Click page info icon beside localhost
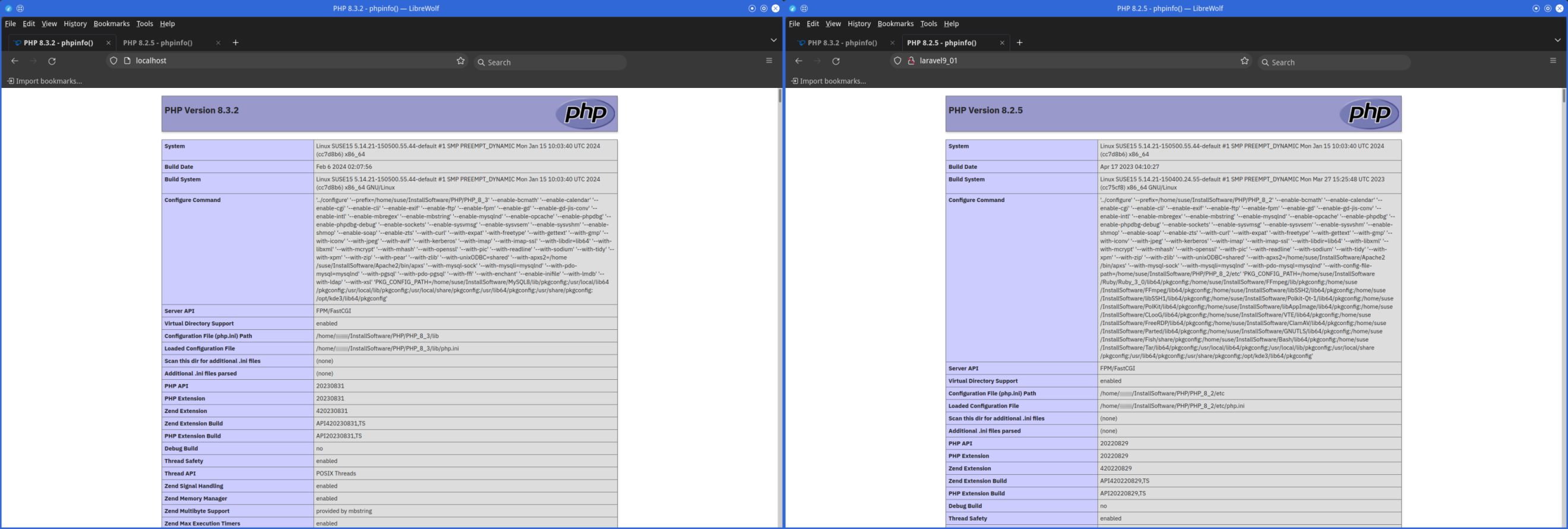The image size is (1568, 529). (x=127, y=61)
